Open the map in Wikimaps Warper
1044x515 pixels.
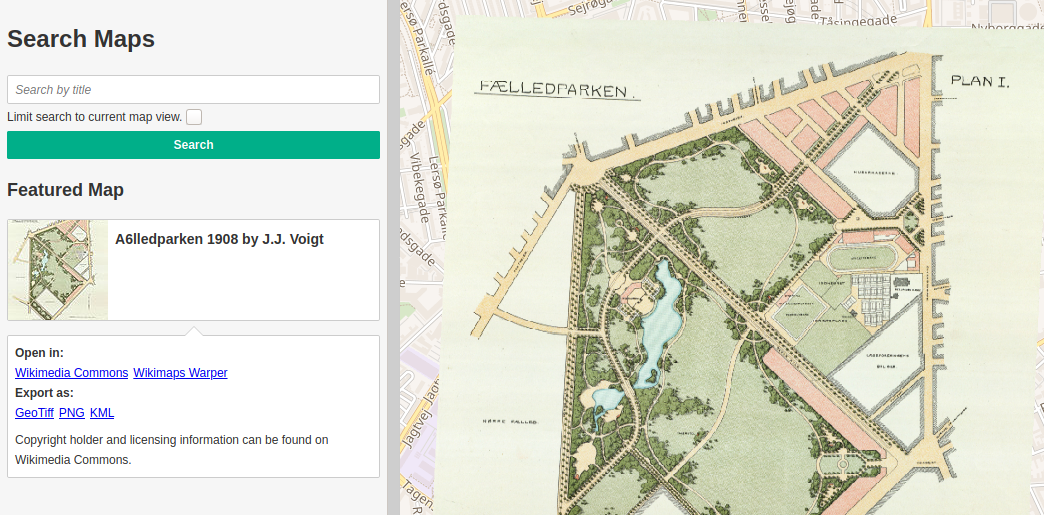click(x=180, y=373)
